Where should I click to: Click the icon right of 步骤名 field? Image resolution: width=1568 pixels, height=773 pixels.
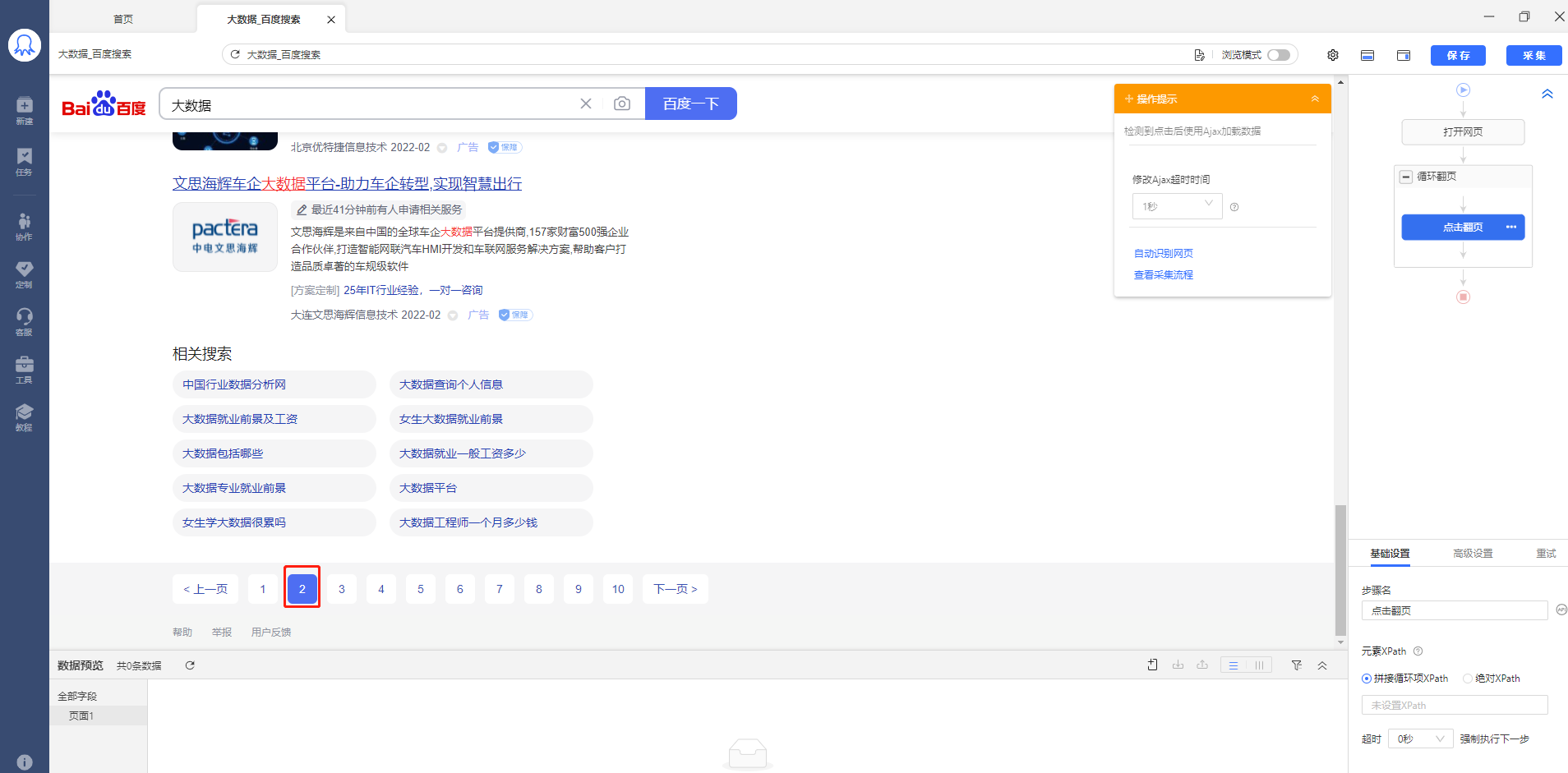(x=1561, y=610)
